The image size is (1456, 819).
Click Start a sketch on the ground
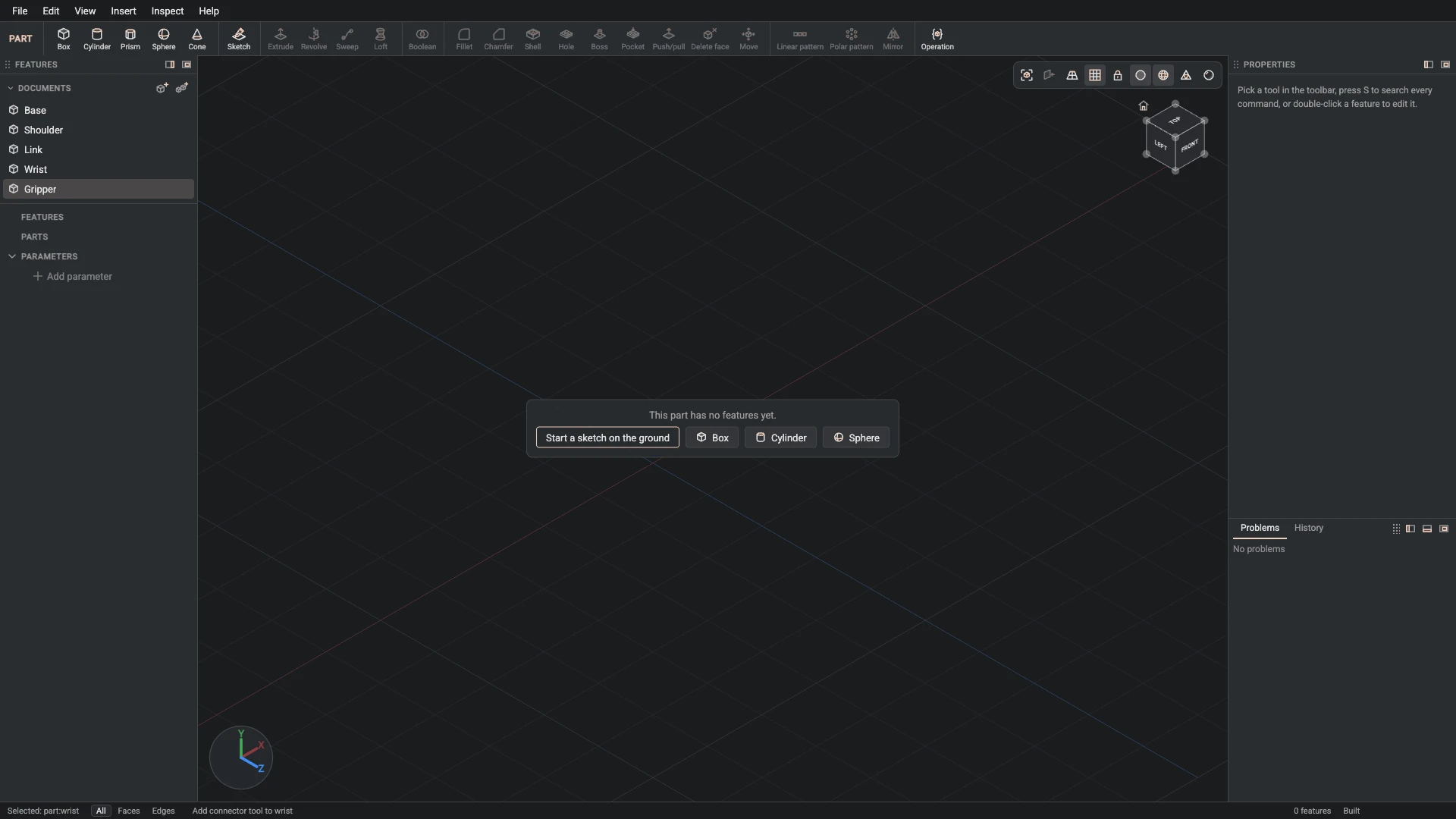click(x=607, y=438)
